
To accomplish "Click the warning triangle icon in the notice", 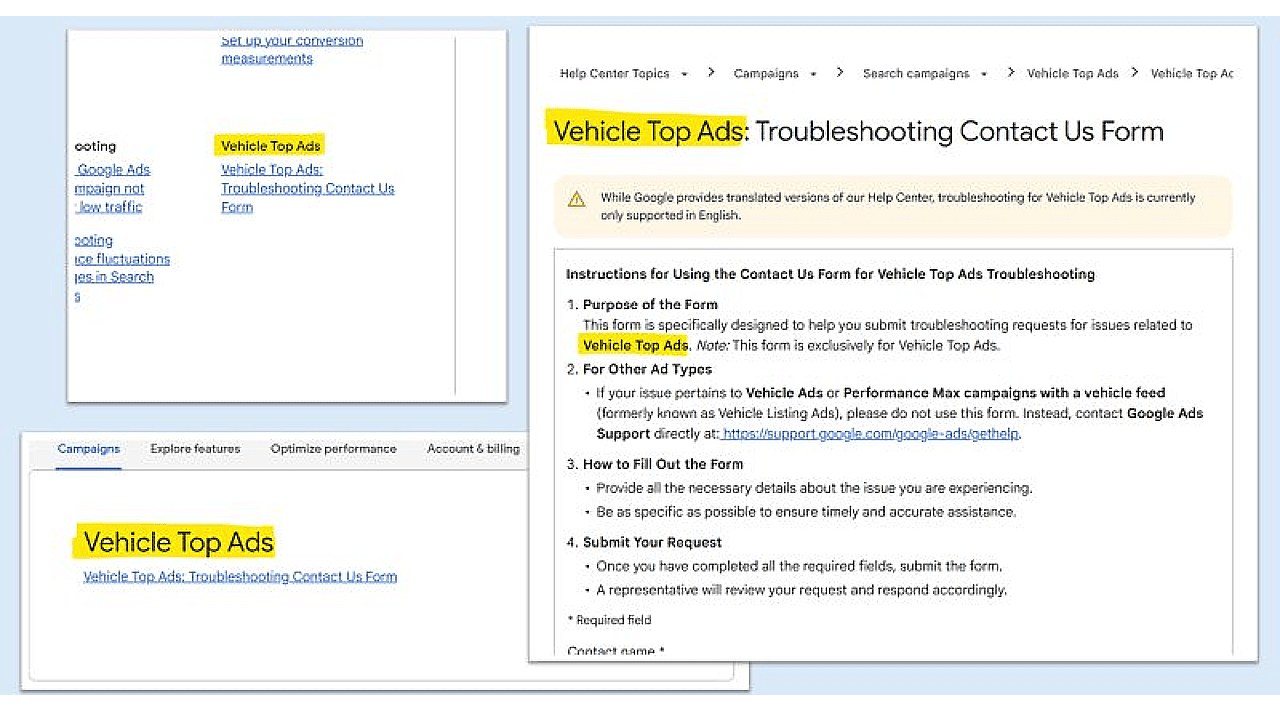I will coord(577,199).
